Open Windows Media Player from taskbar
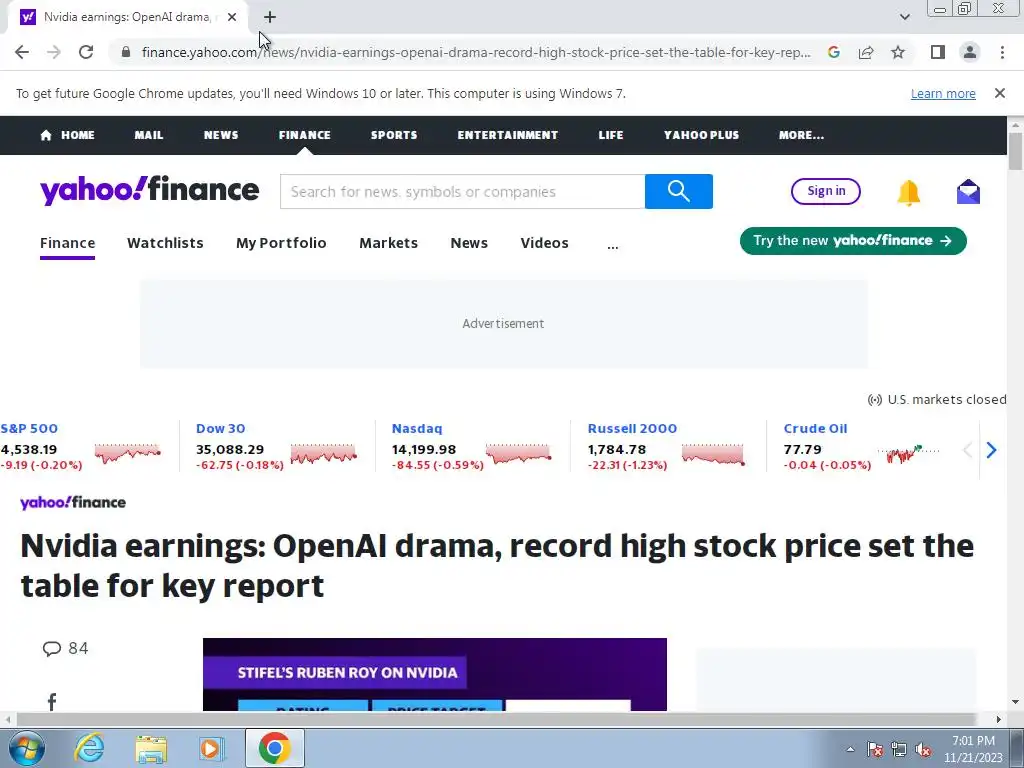1024x768 pixels. (x=212, y=748)
